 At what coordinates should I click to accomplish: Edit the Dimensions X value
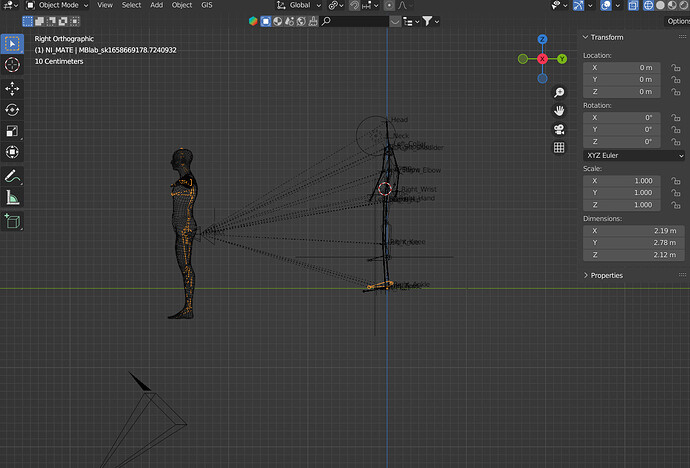pyautogui.click(x=634, y=231)
